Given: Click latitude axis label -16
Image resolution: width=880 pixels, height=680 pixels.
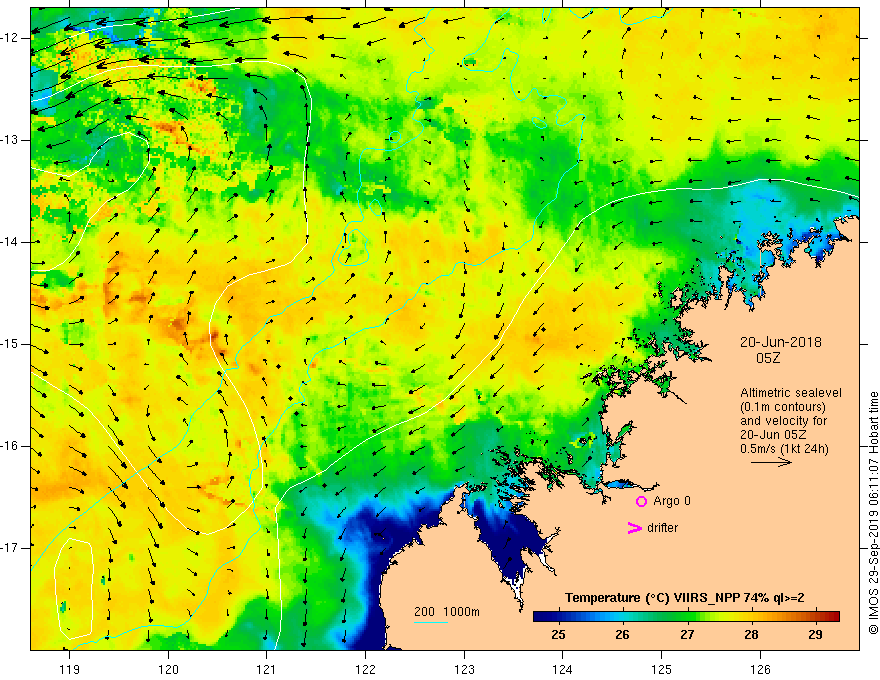Looking at the screenshot, I should [11, 446].
